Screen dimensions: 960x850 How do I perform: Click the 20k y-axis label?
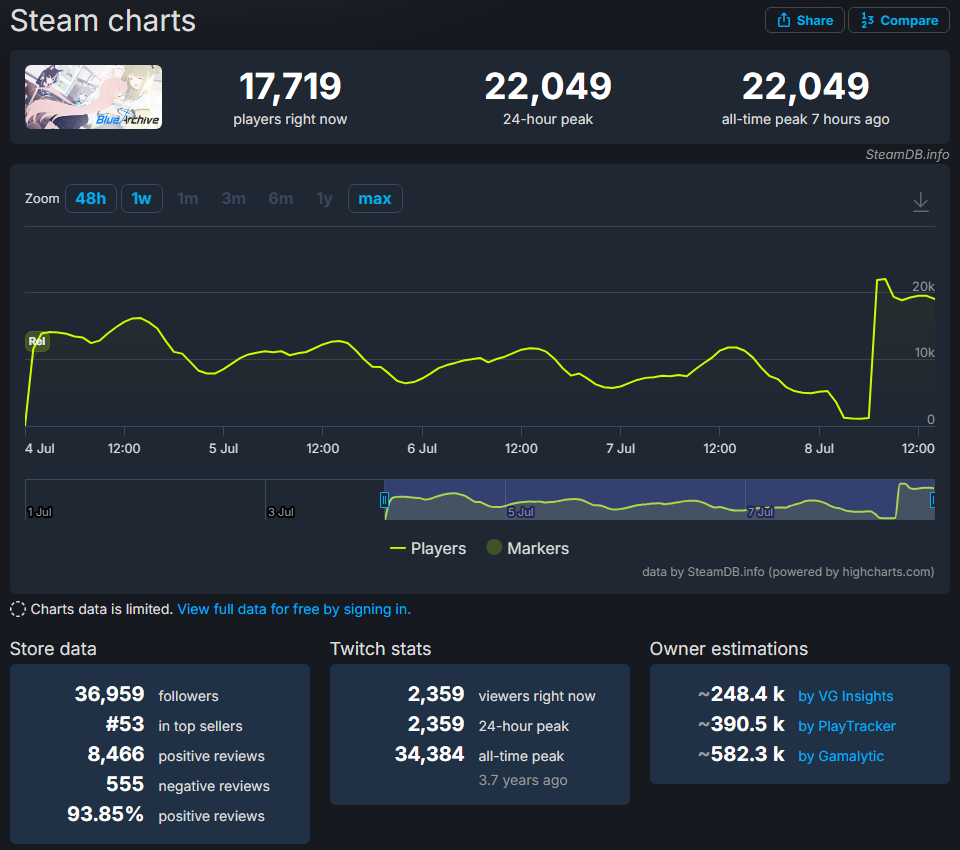pyautogui.click(x=923, y=287)
